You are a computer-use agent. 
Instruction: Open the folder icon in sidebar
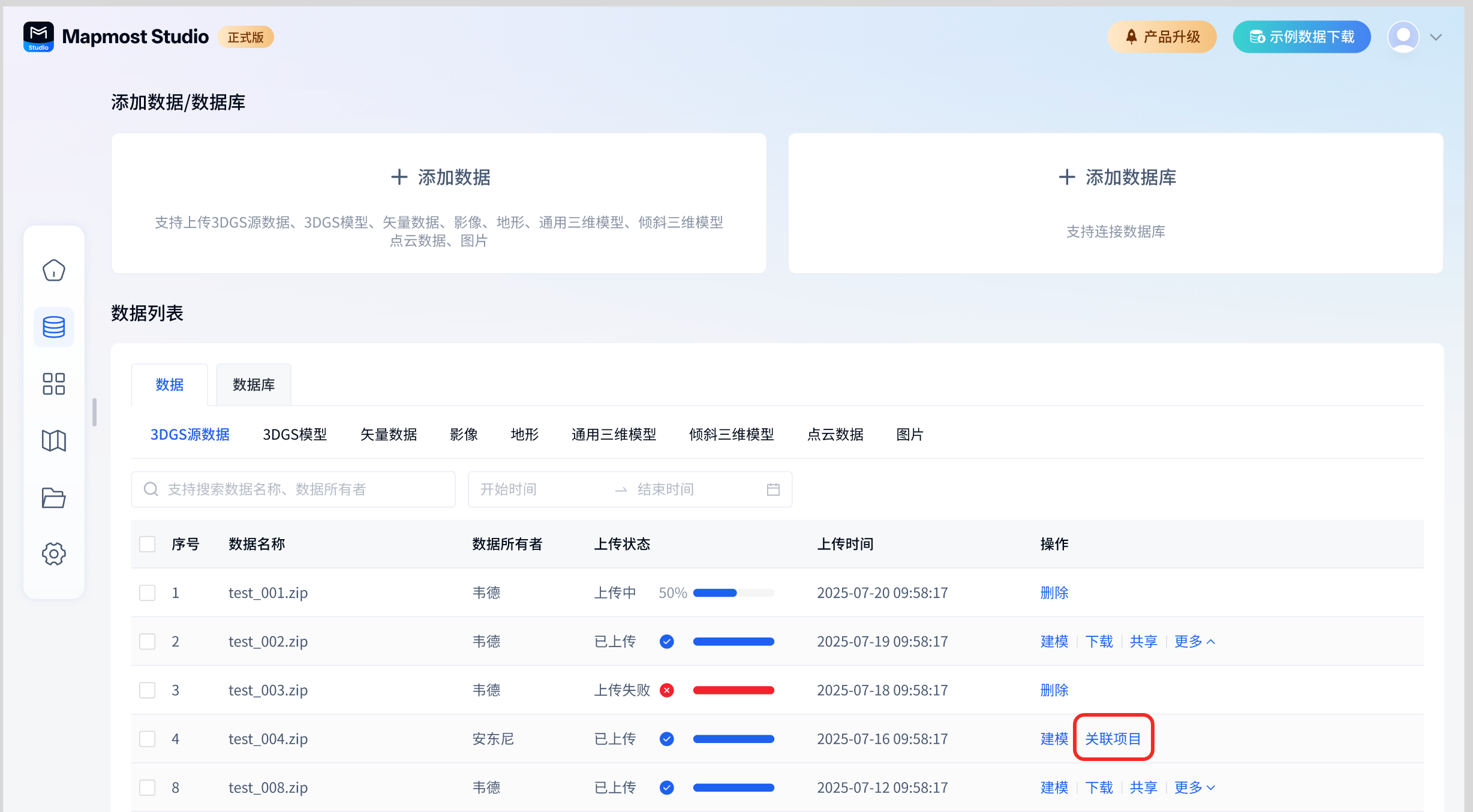click(53, 498)
